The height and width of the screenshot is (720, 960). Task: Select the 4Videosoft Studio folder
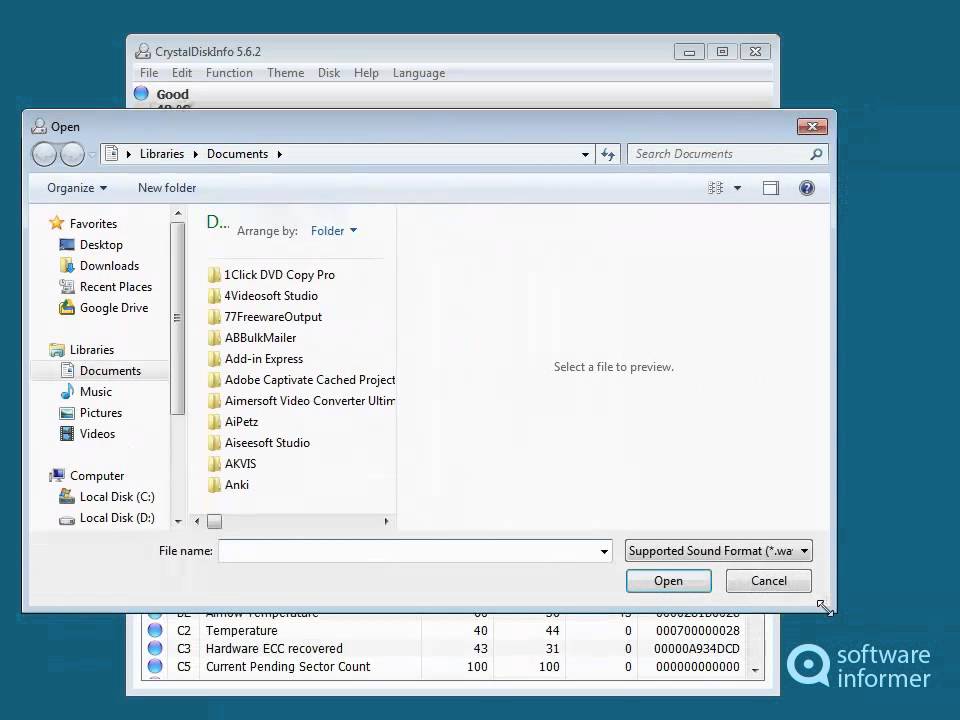coord(263,296)
